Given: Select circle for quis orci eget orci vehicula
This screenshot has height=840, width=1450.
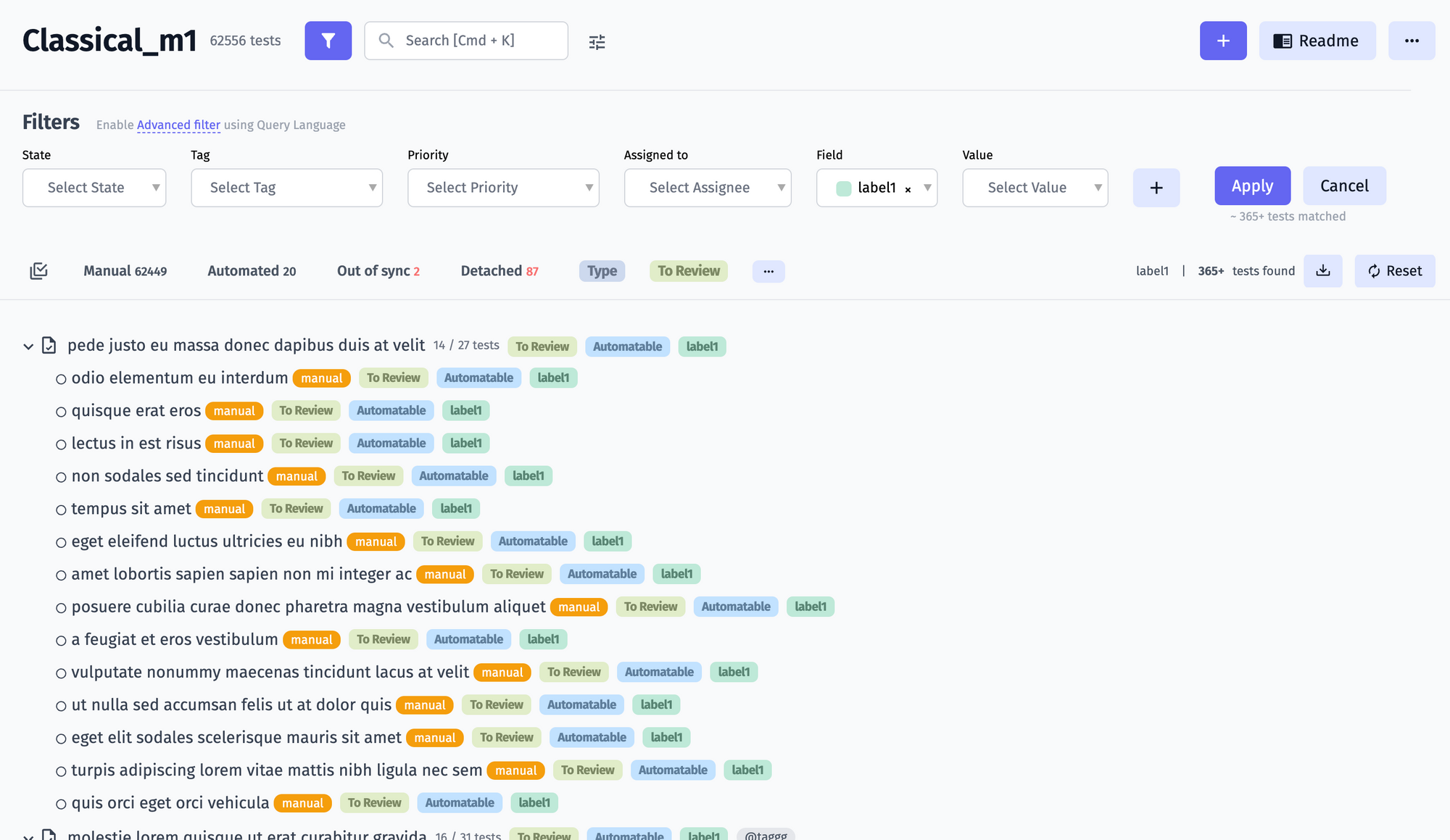Looking at the screenshot, I should [x=61, y=804].
